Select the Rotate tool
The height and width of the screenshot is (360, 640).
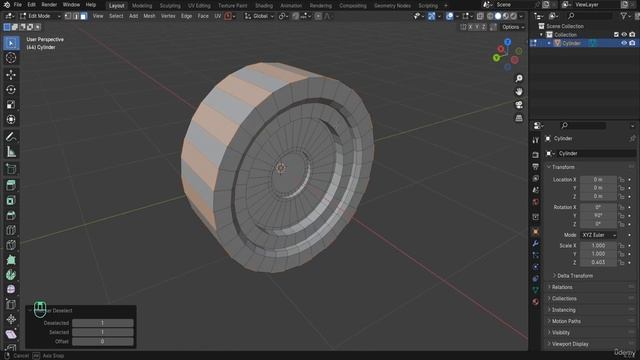11,90
